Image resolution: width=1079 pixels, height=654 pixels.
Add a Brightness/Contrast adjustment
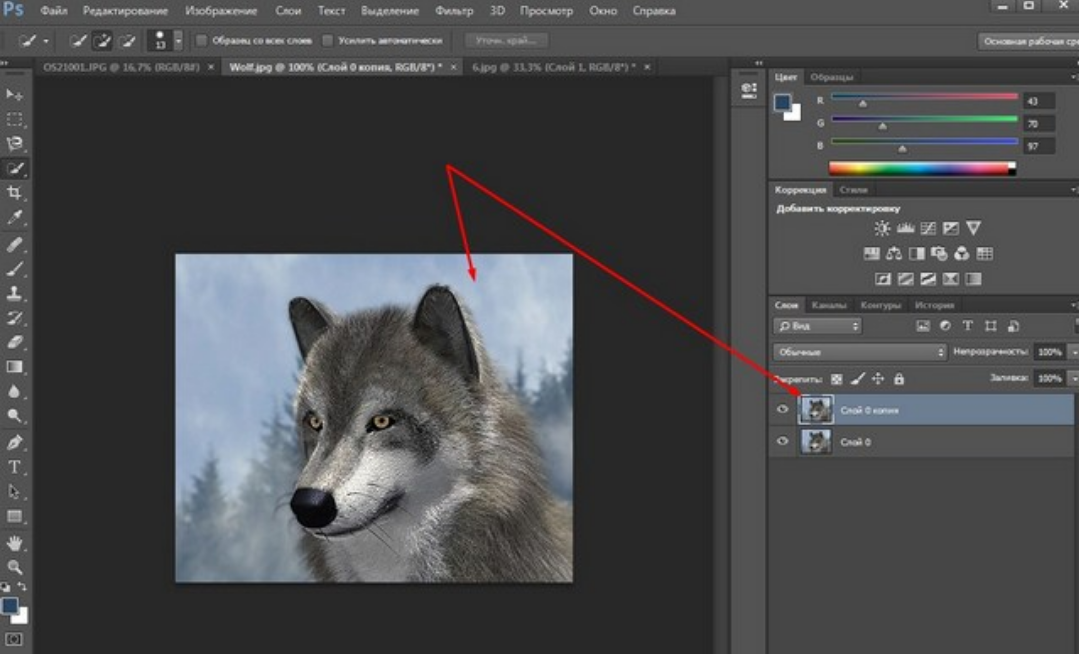pos(882,229)
